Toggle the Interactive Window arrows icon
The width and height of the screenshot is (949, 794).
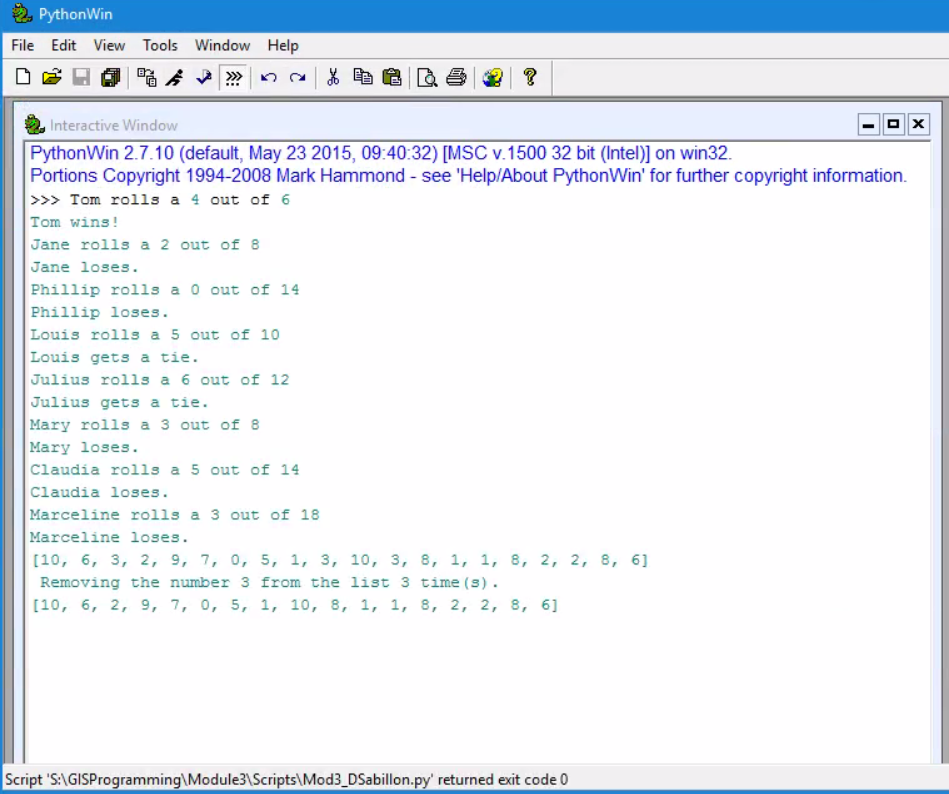click(234, 77)
